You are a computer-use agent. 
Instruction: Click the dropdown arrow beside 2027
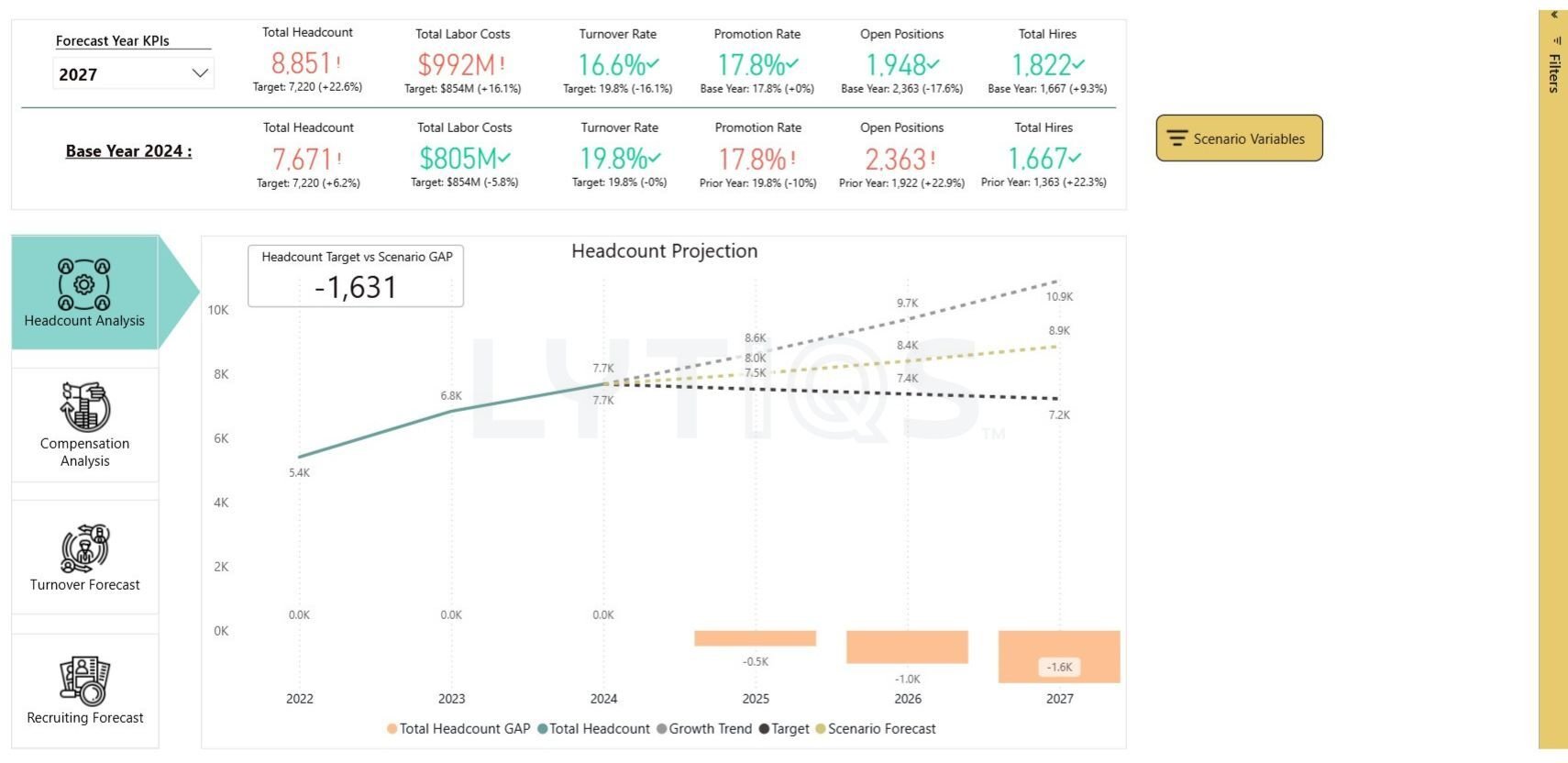pos(199,73)
